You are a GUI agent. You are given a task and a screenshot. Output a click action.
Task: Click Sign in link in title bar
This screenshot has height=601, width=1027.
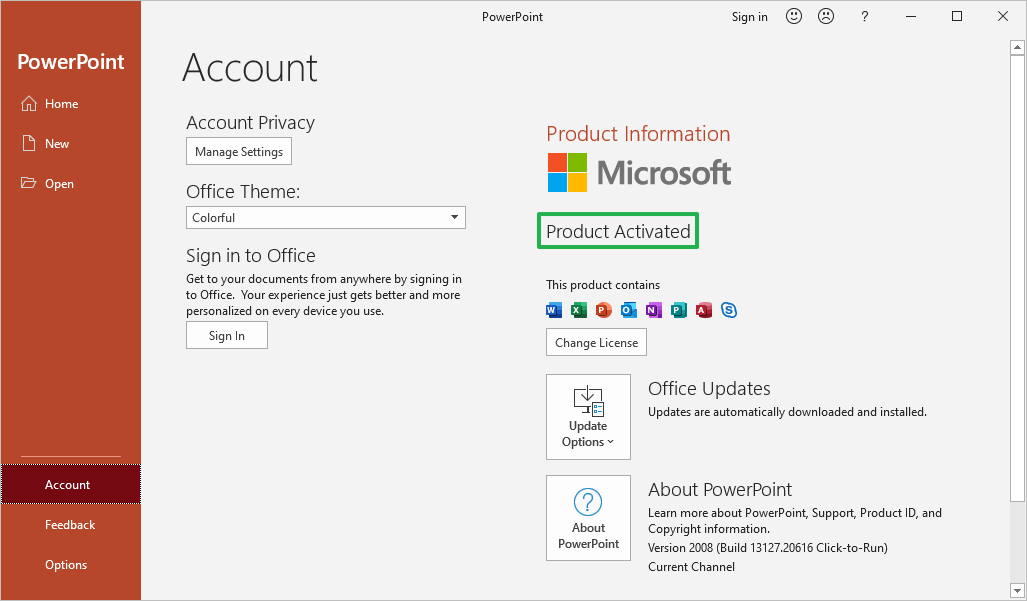[749, 16]
